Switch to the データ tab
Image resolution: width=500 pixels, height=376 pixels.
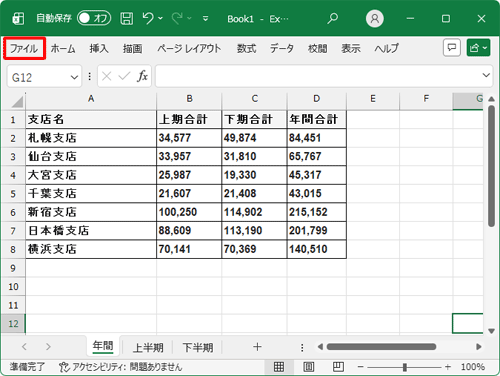[282, 49]
